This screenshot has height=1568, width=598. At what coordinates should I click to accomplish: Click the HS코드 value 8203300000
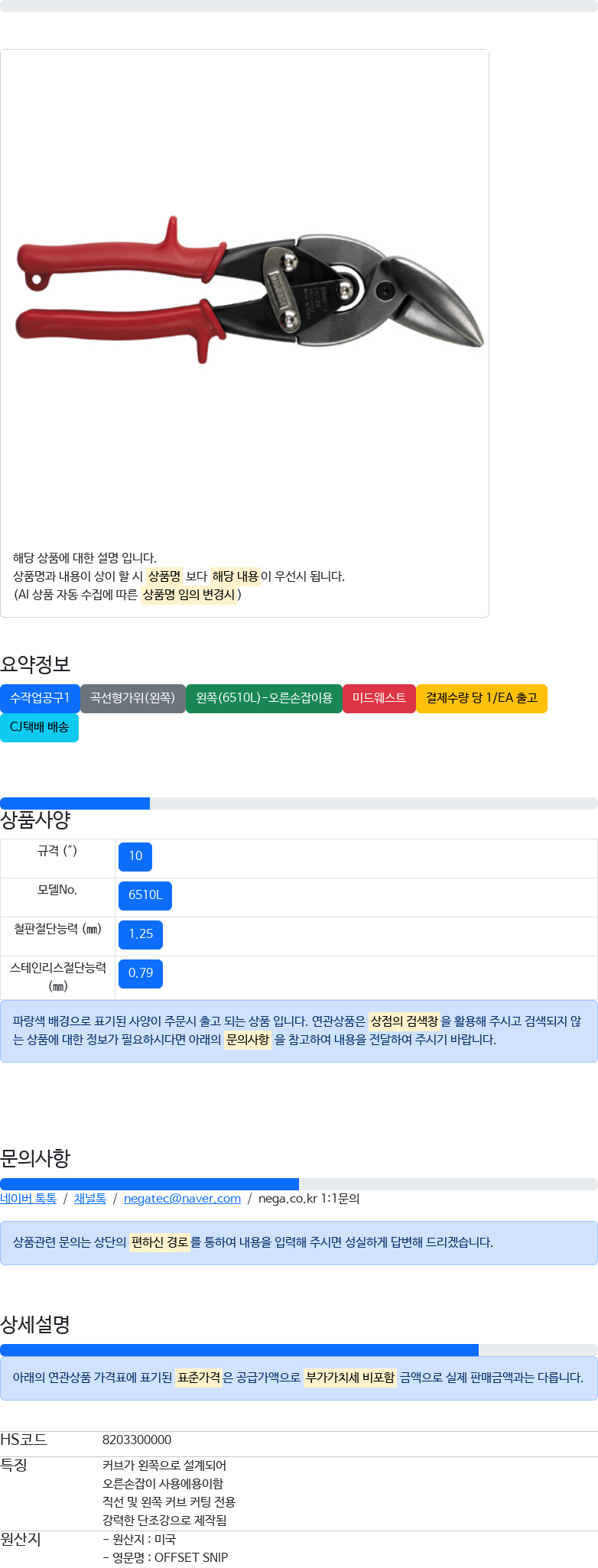[137, 1440]
